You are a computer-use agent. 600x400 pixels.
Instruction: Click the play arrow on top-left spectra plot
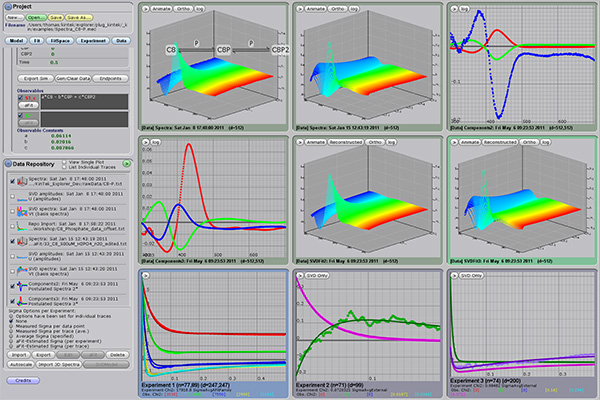pos(146,7)
